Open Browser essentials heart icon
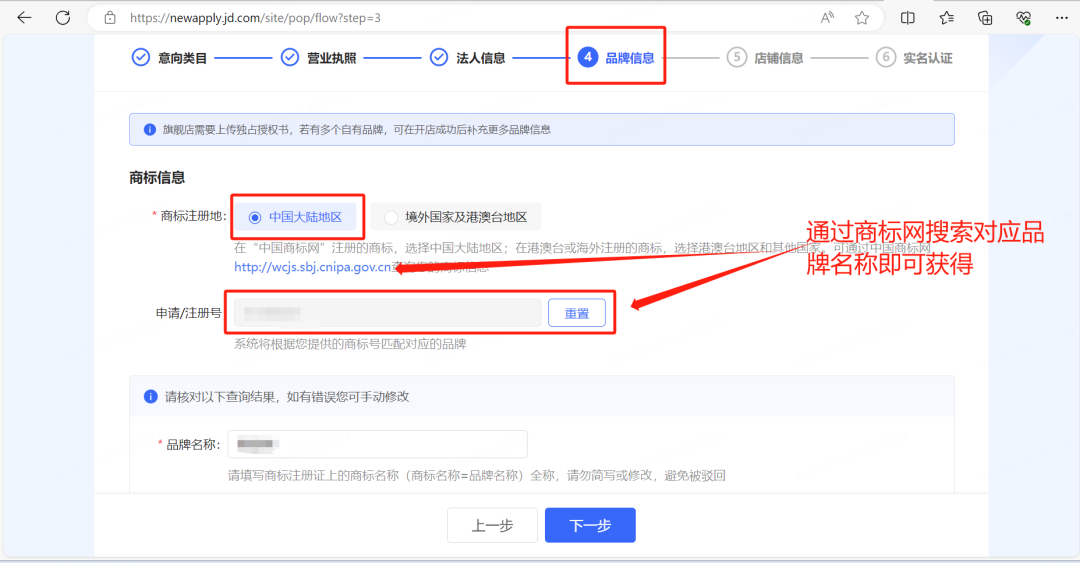Image resolution: width=1080 pixels, height=563 pixels. pyautogui.click(x=1024, y=18)
